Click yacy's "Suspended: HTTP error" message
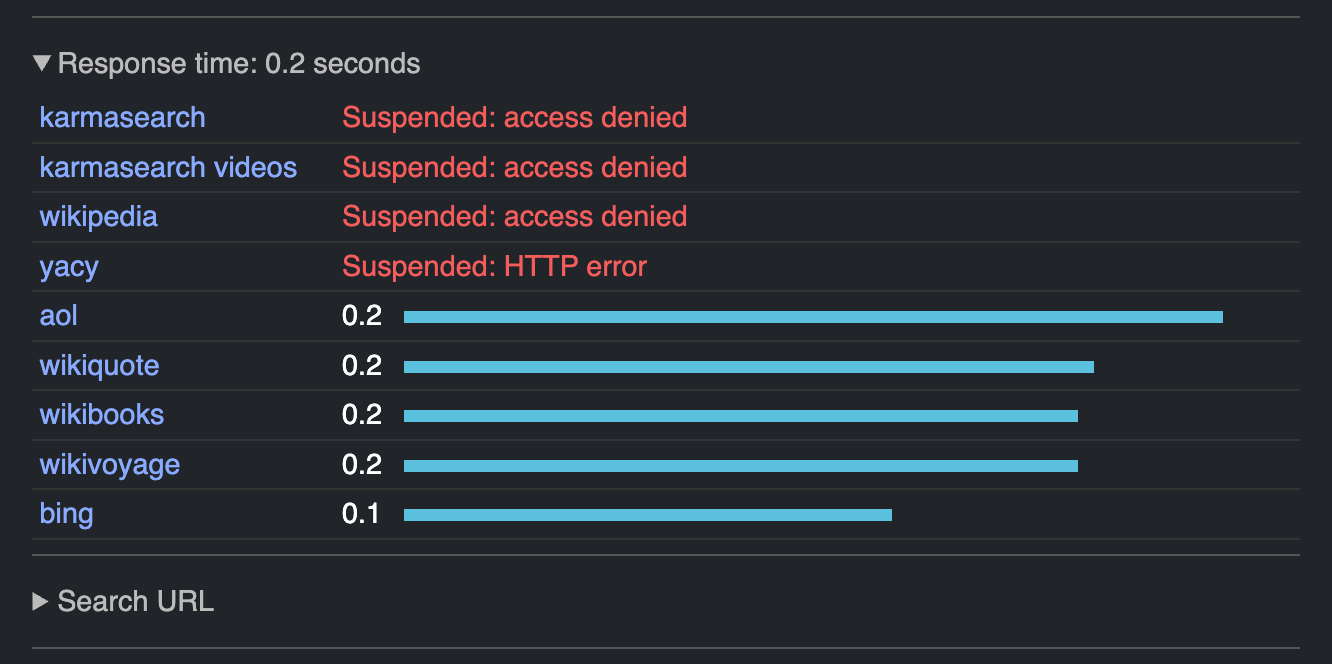 pos(494,267)
